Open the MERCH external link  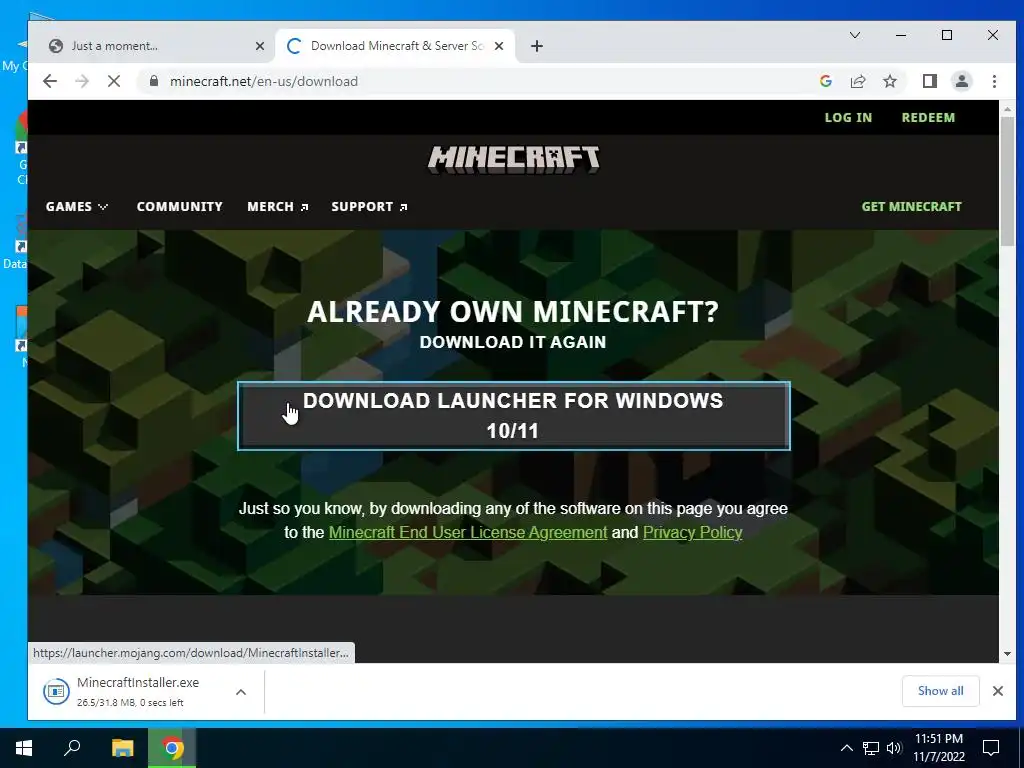pyautogui.click(x=278, y=206)
